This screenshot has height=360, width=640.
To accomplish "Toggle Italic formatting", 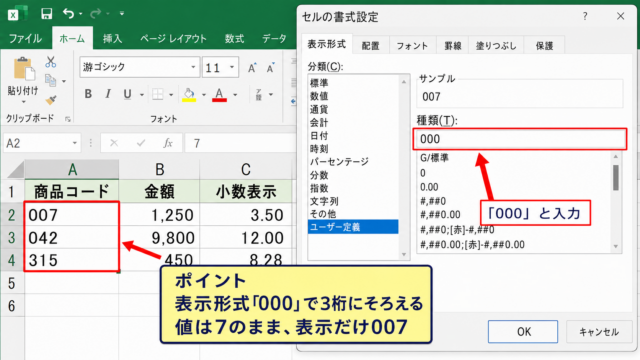I will click(108, 94).
